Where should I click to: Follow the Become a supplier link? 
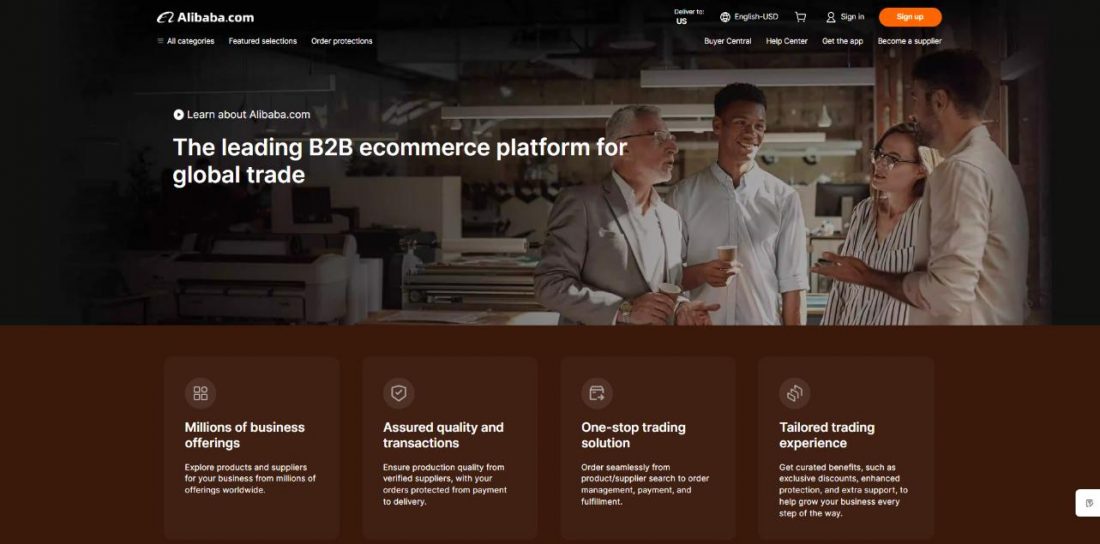click(909, 41)
